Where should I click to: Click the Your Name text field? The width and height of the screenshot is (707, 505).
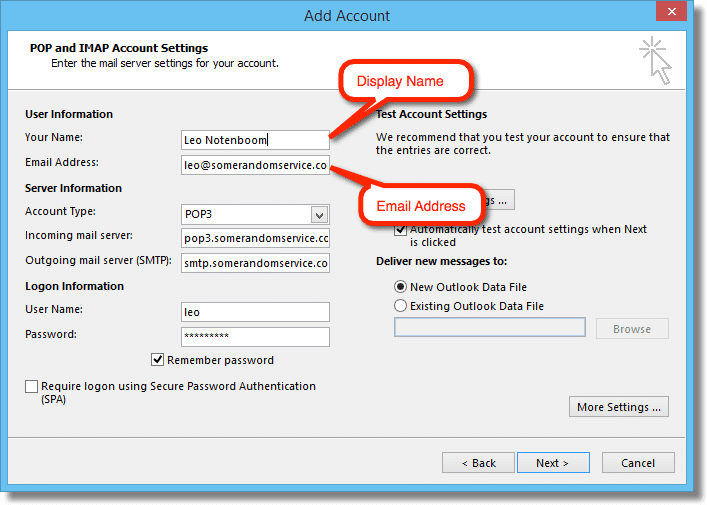pos(255,140)
